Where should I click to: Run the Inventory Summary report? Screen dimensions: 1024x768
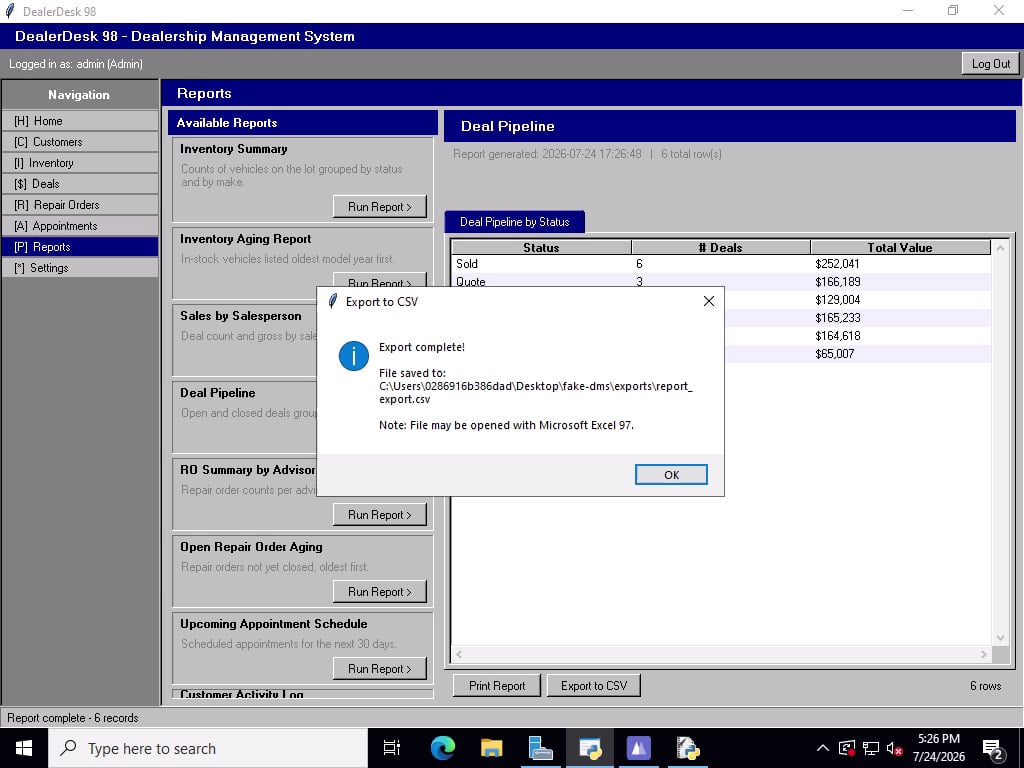[x=379, y=206]
